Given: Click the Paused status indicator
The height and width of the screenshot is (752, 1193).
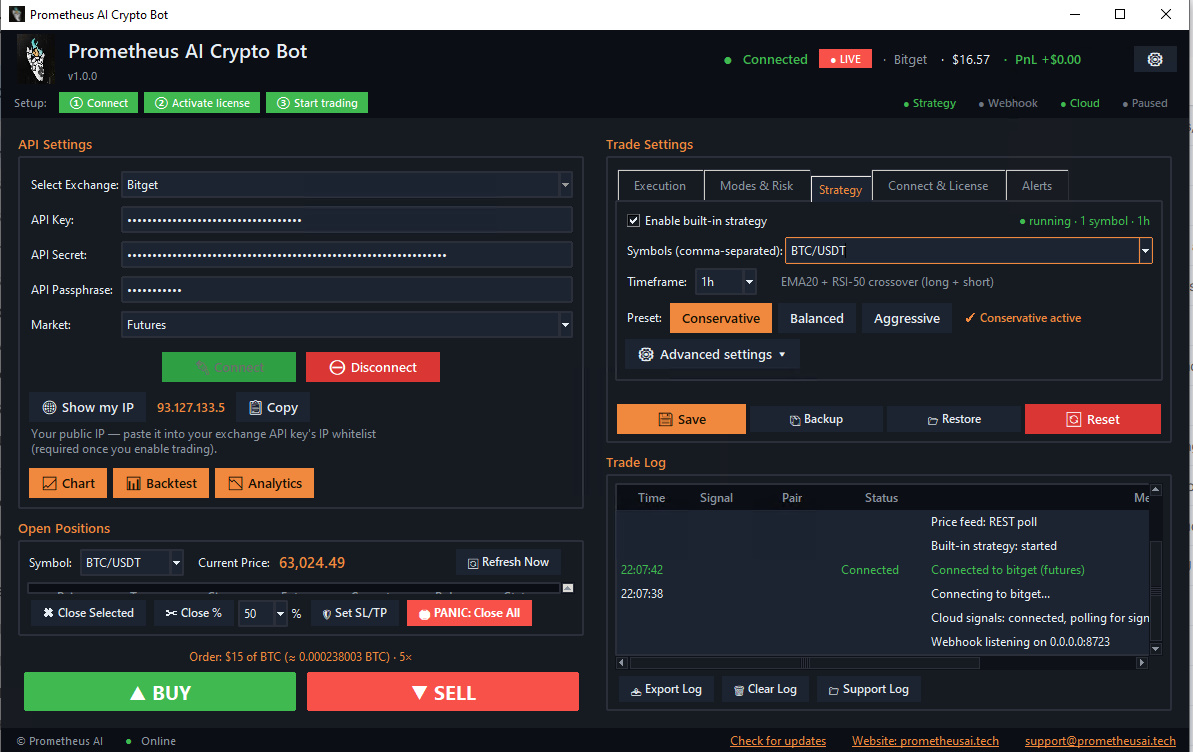Looking at the screenshot, I should 1144,104.
